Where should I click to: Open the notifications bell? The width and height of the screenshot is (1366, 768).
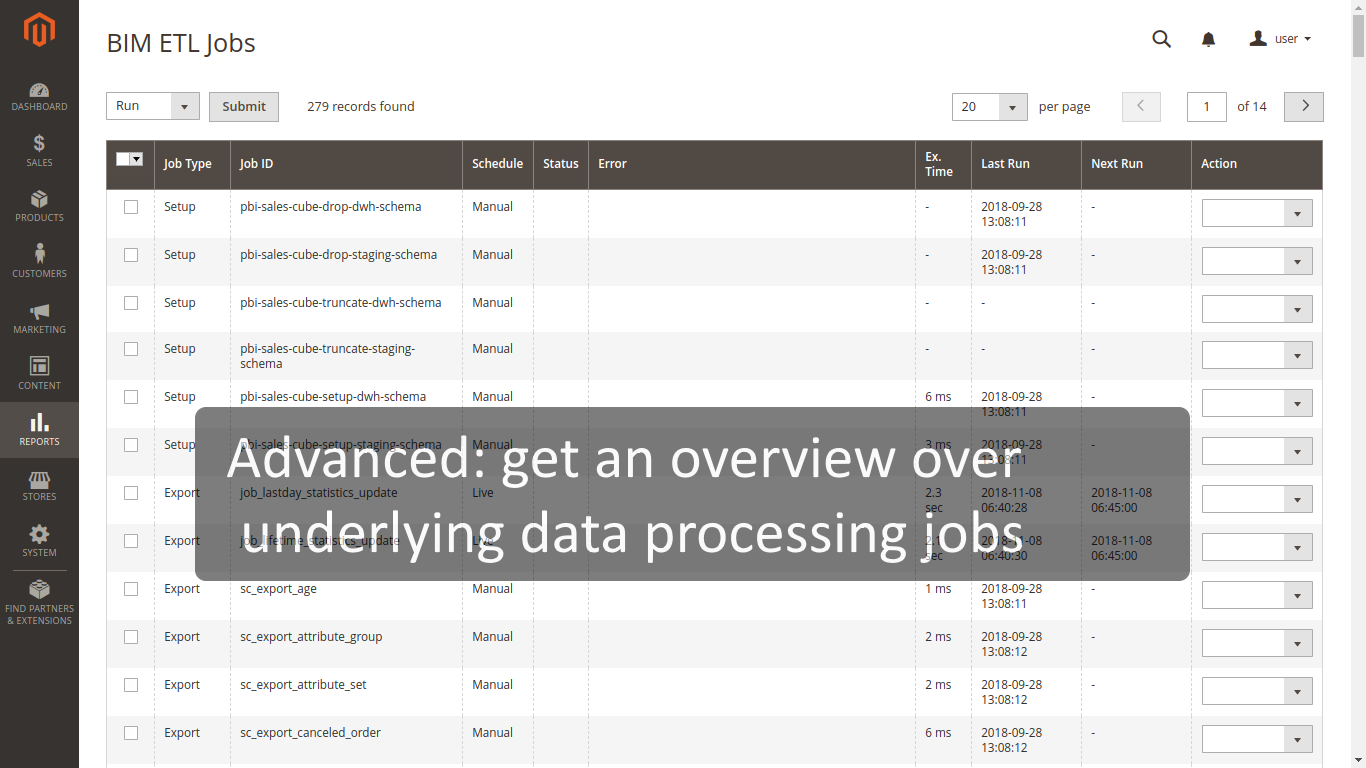tap(1208, 39)
